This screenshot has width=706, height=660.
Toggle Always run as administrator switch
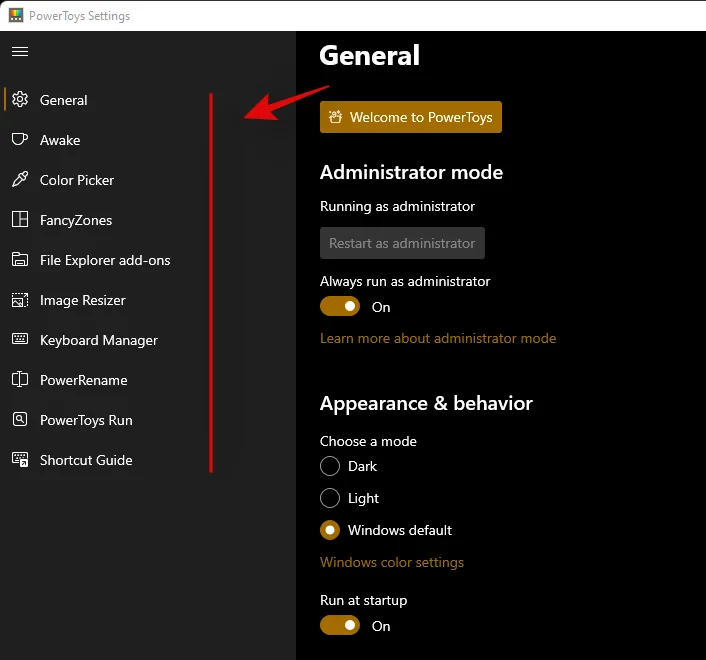(x=340, y=307)
